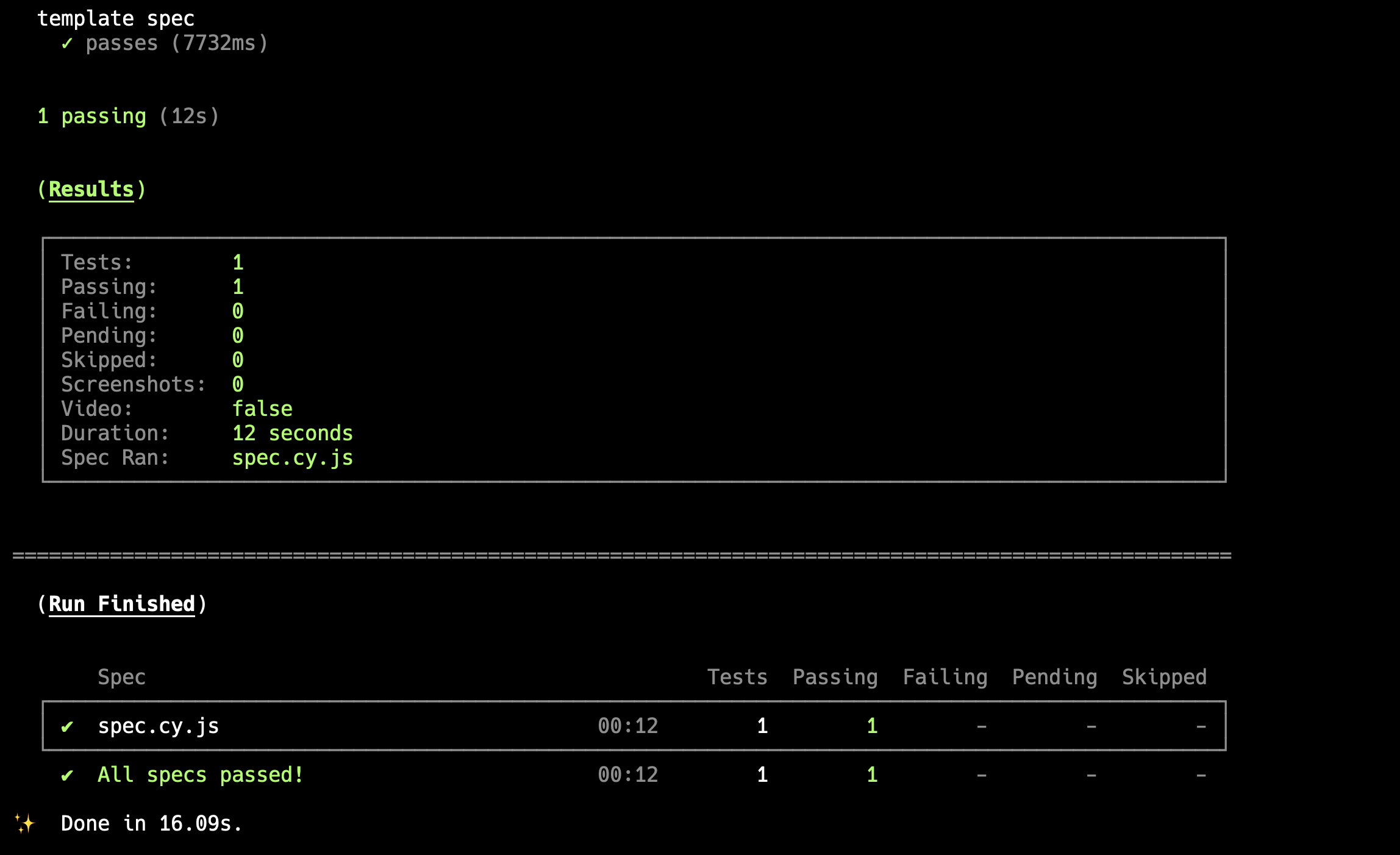Click 'Done in 16.09s.' text

point(152,824)
